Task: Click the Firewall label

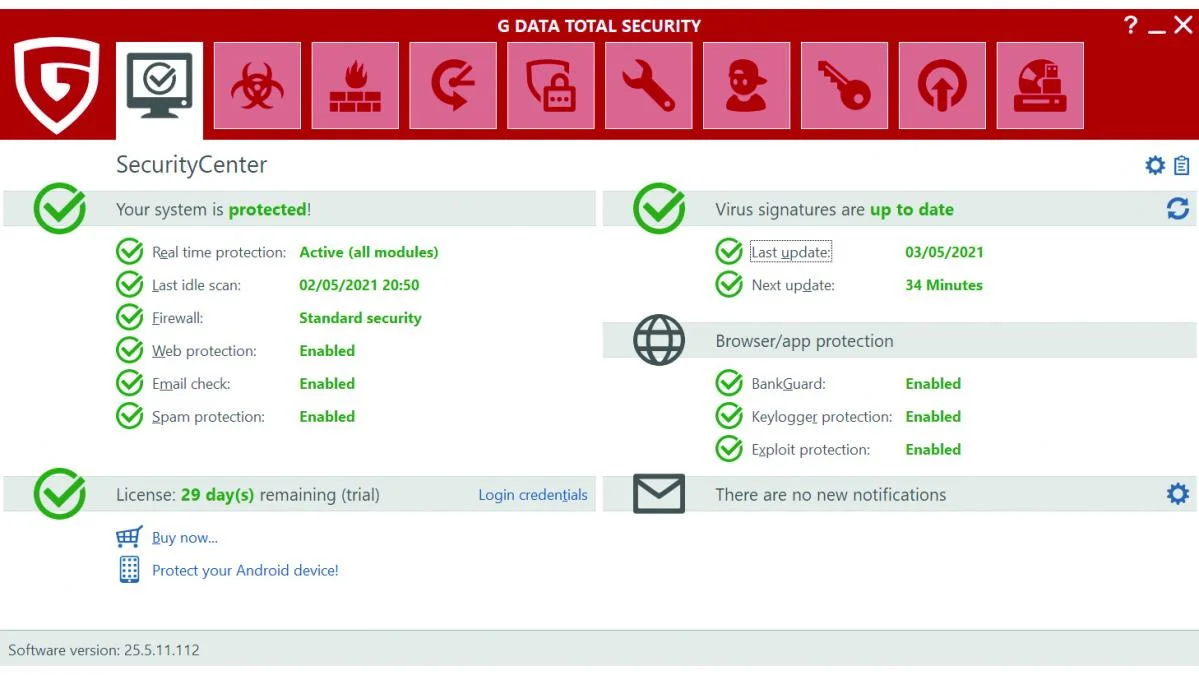Action: coord(177,318)
